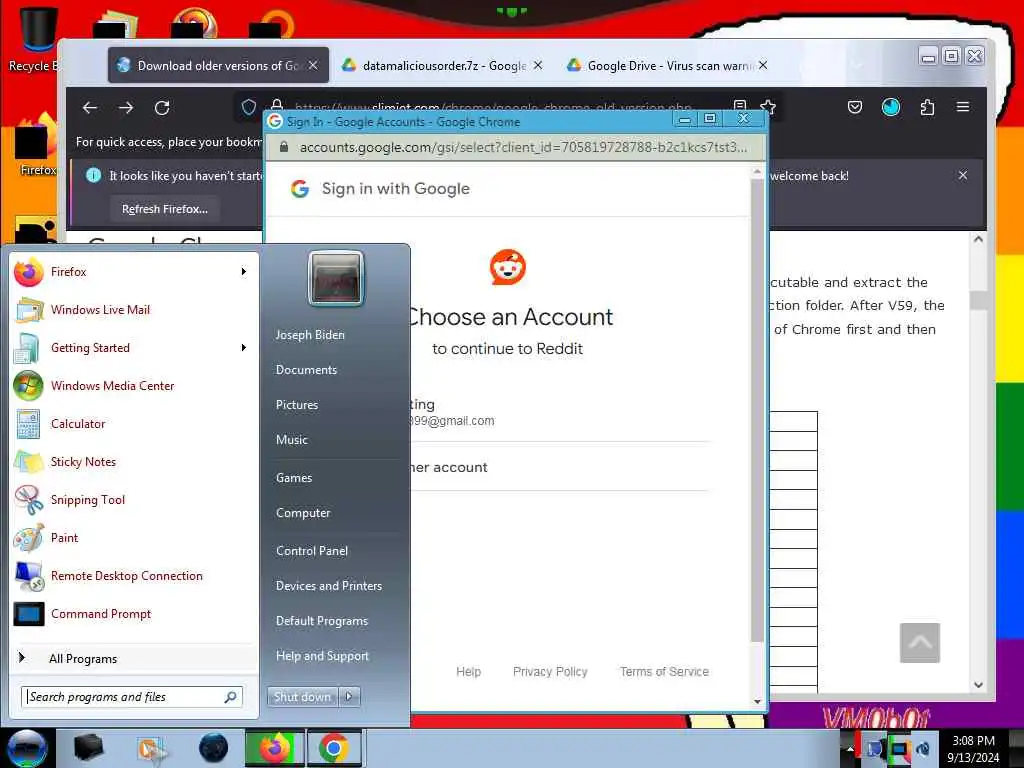Open Joseph Biden user folder

(x=310, y=334)
